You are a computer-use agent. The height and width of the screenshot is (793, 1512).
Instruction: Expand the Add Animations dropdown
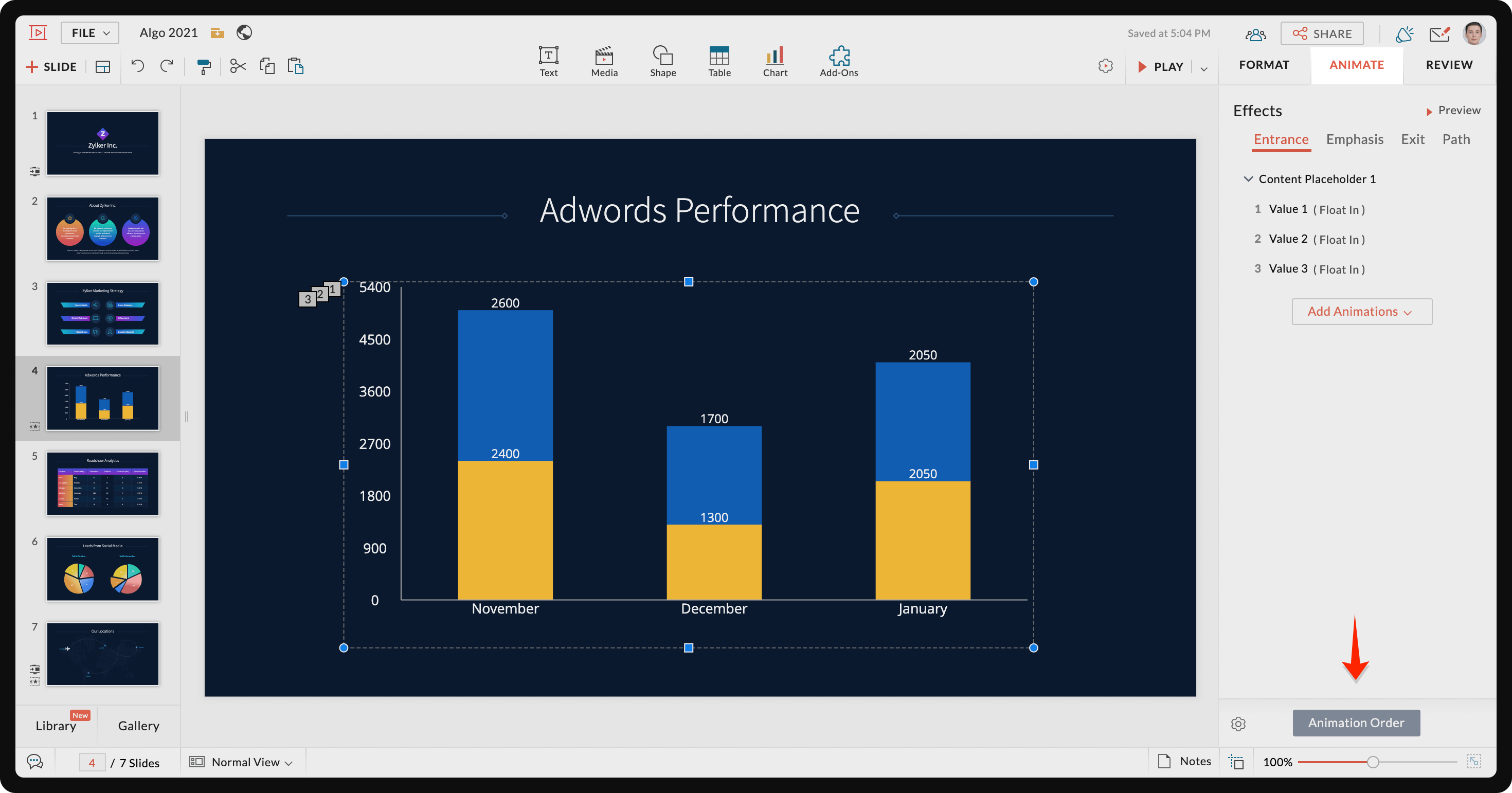coord(1361,312)
